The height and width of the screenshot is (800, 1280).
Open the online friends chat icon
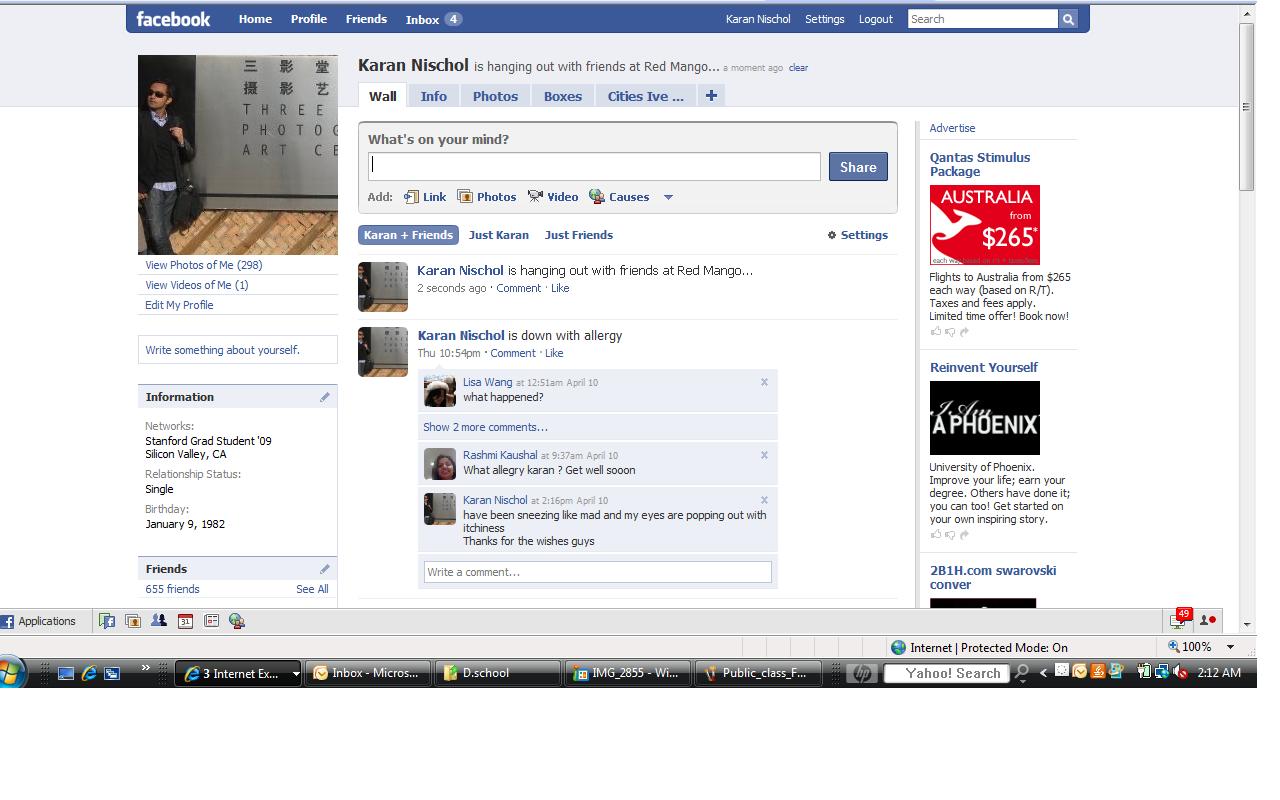1208,621
